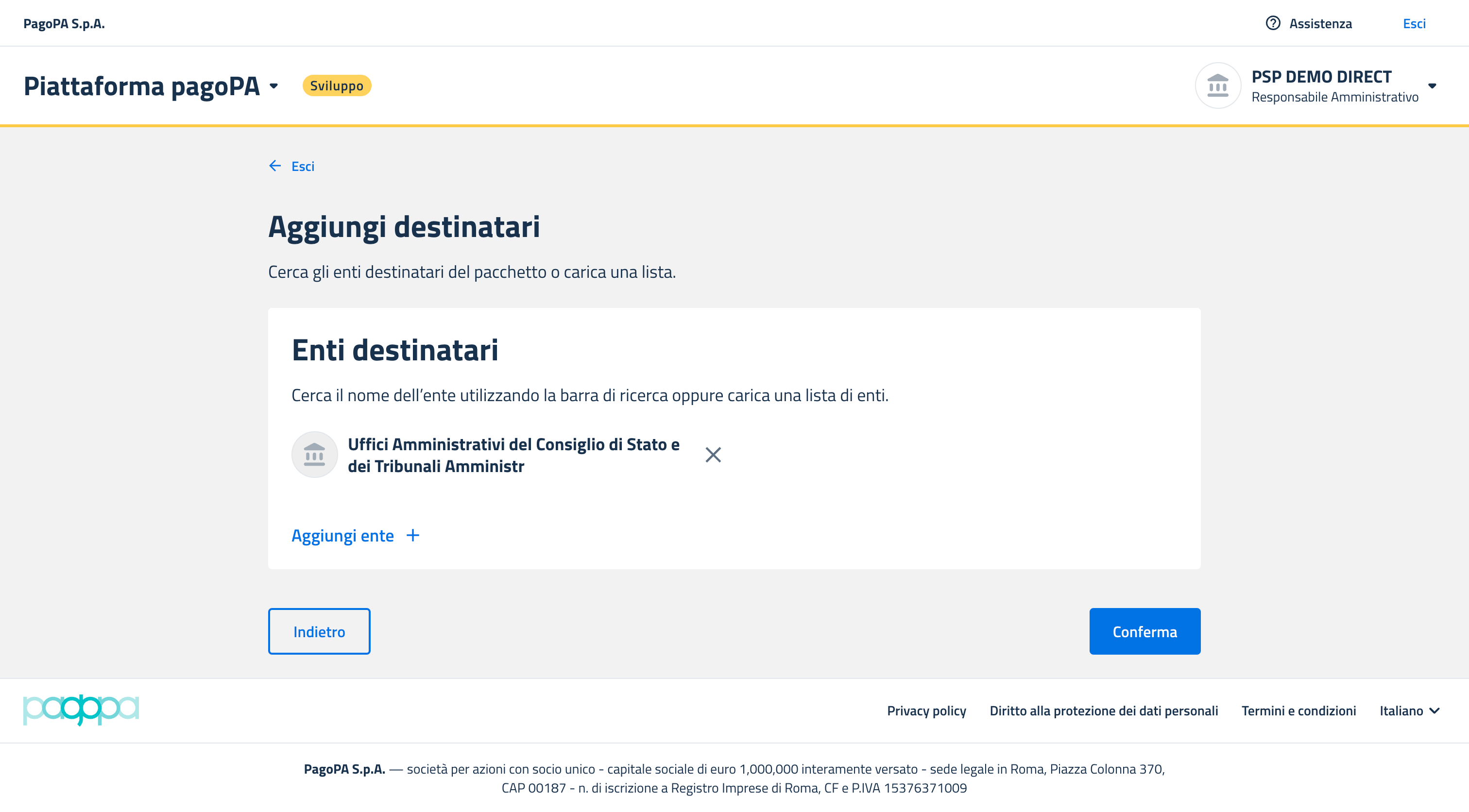Screen dimensions: 1469x812
Task: Click the Esci back link above the title
Action: pos(303,167)
